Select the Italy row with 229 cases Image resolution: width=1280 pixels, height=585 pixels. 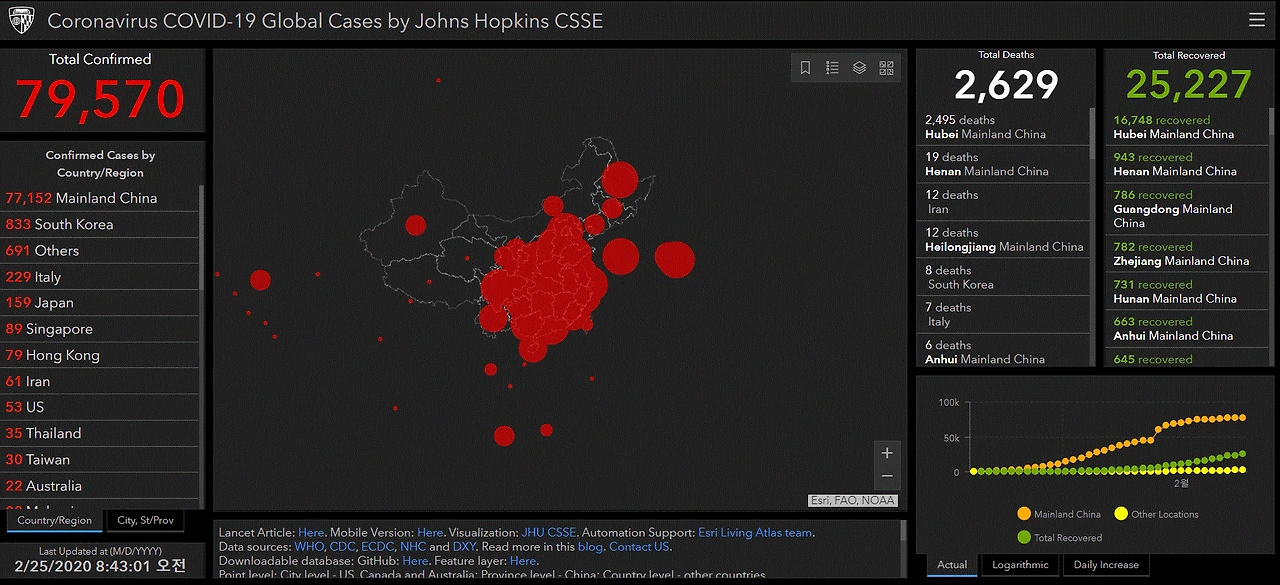pos(100,276)
